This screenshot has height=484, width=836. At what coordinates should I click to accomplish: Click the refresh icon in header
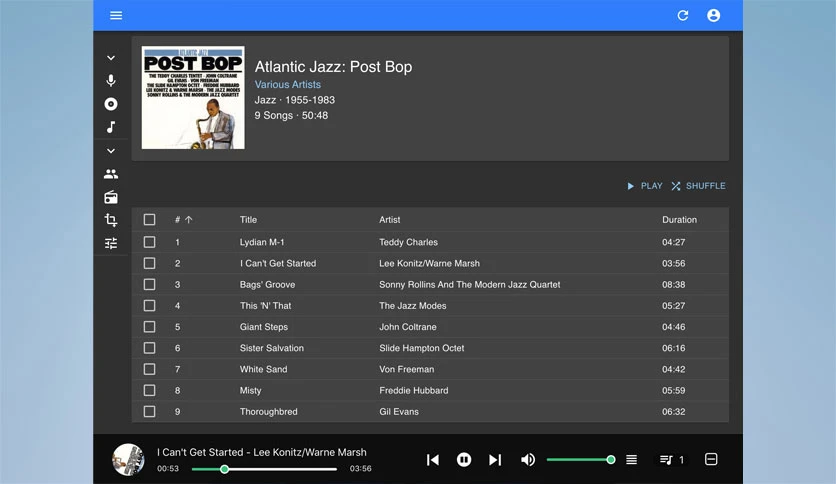point(682,15)
